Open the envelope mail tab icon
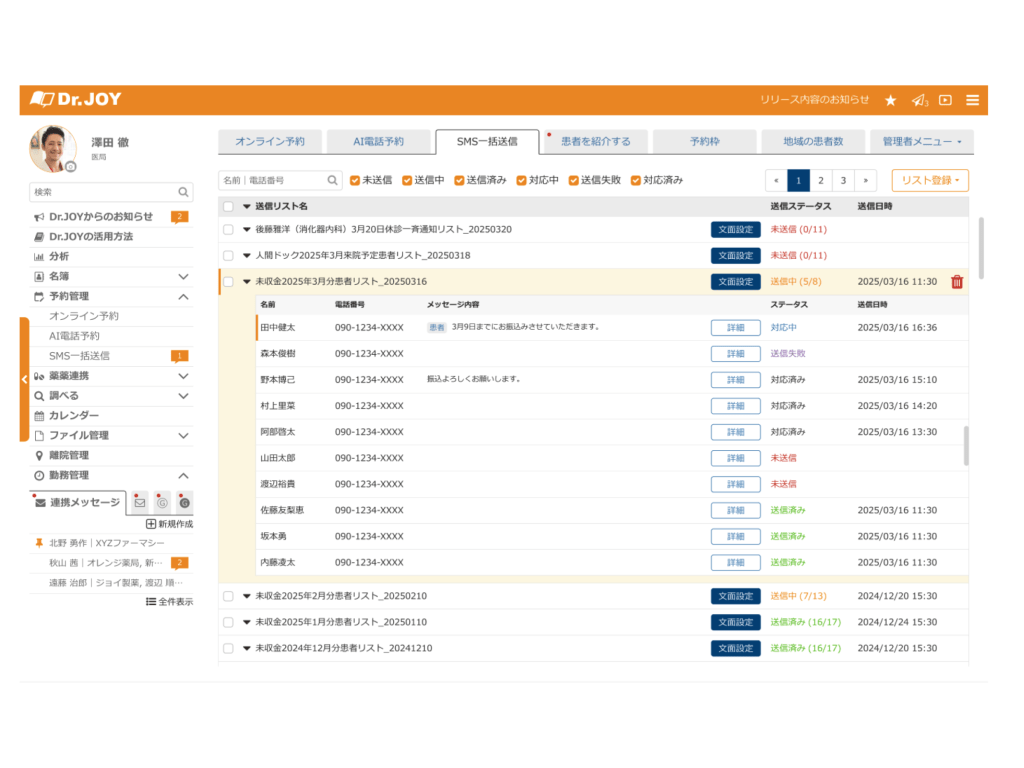This screenshot has width=1024, height=768. [x=140, y=503]
